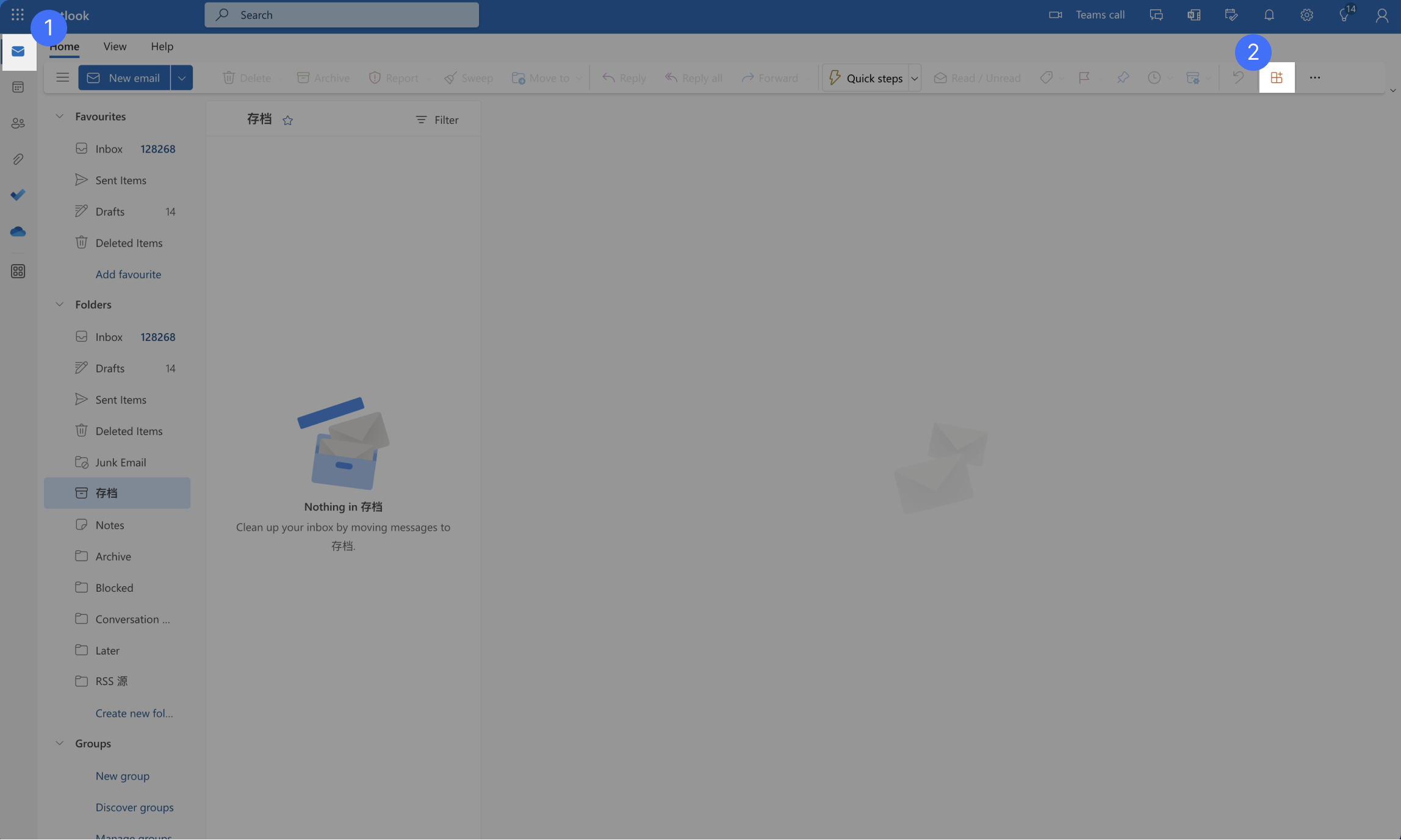1401x840 pixels.
Task: Undo the last action using the toolbar icon
Action: click(1238, 77)
